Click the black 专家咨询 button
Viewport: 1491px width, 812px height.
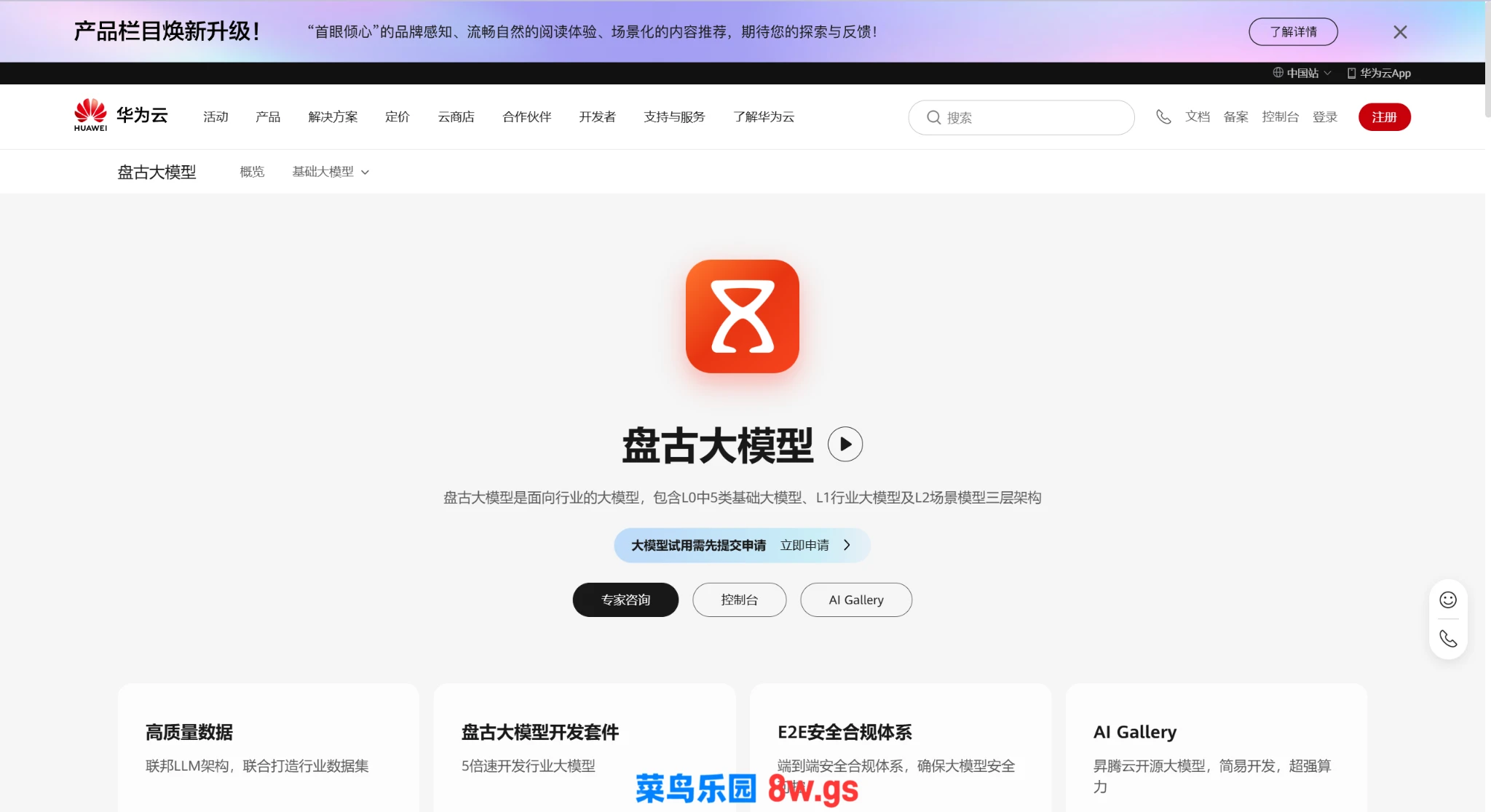pyautogui.click(x=625, y=600)
